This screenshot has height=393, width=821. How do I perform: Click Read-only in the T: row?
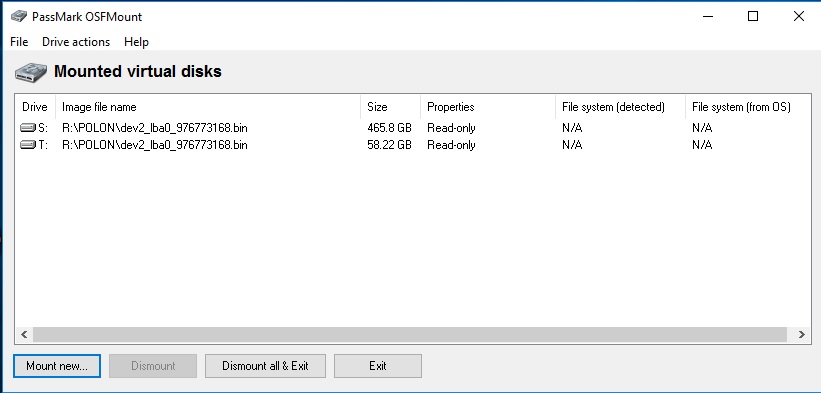pos(451,145)
